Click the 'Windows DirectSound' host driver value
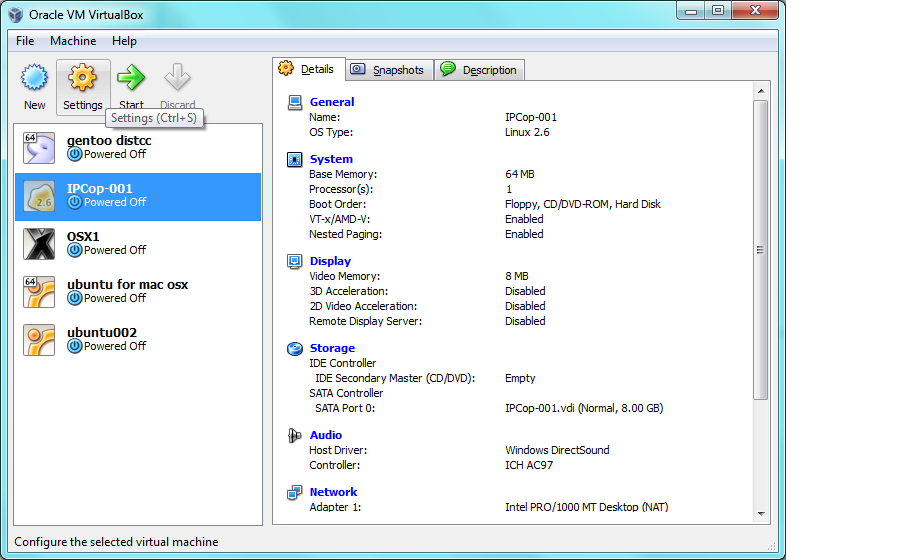Viewport: 907px width, 560px height. click(557, 450)
